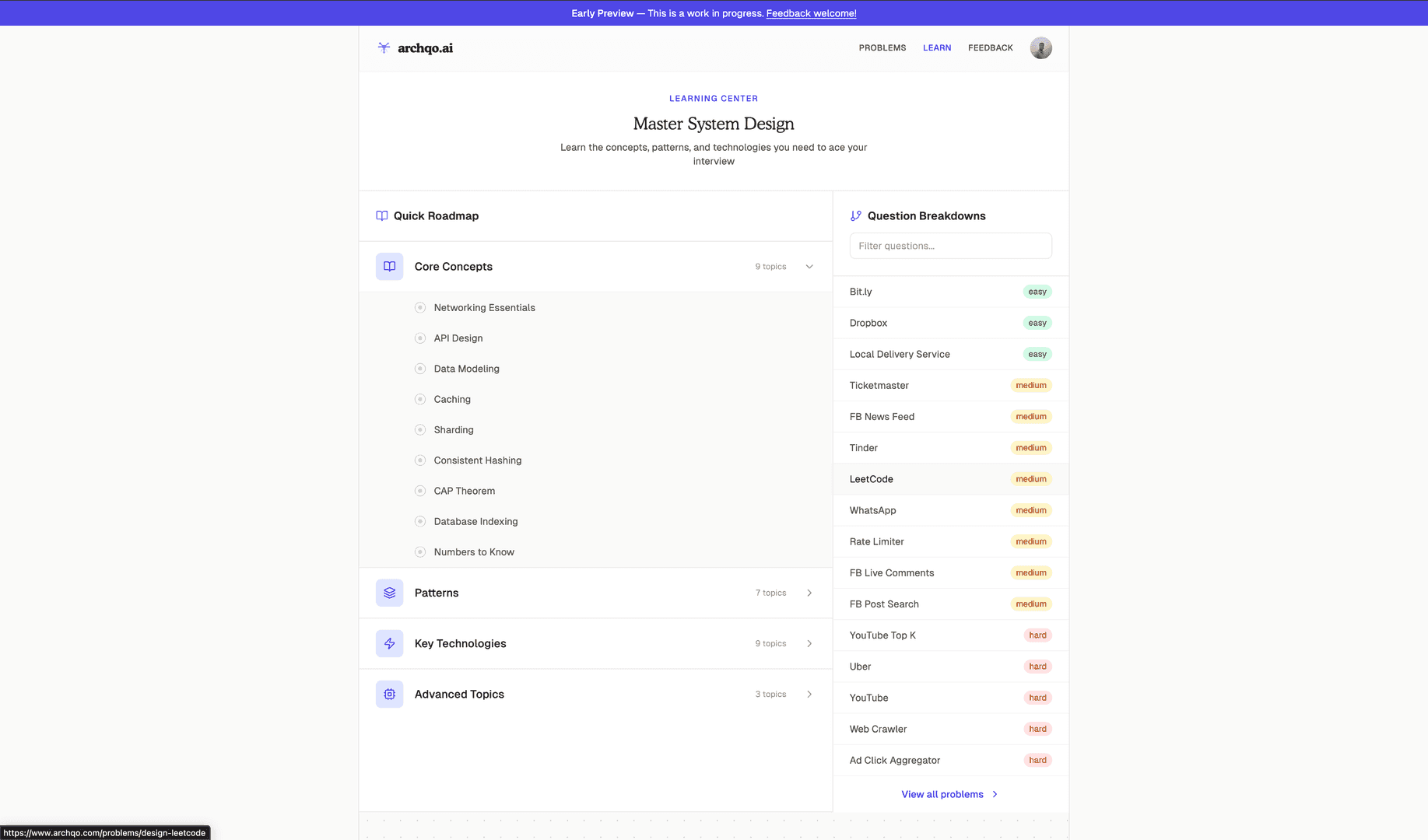The height and width of the screenshot is (840, 1428).
Task: Open the FB Post Search breakdown
Action: (x=950, y=604)
